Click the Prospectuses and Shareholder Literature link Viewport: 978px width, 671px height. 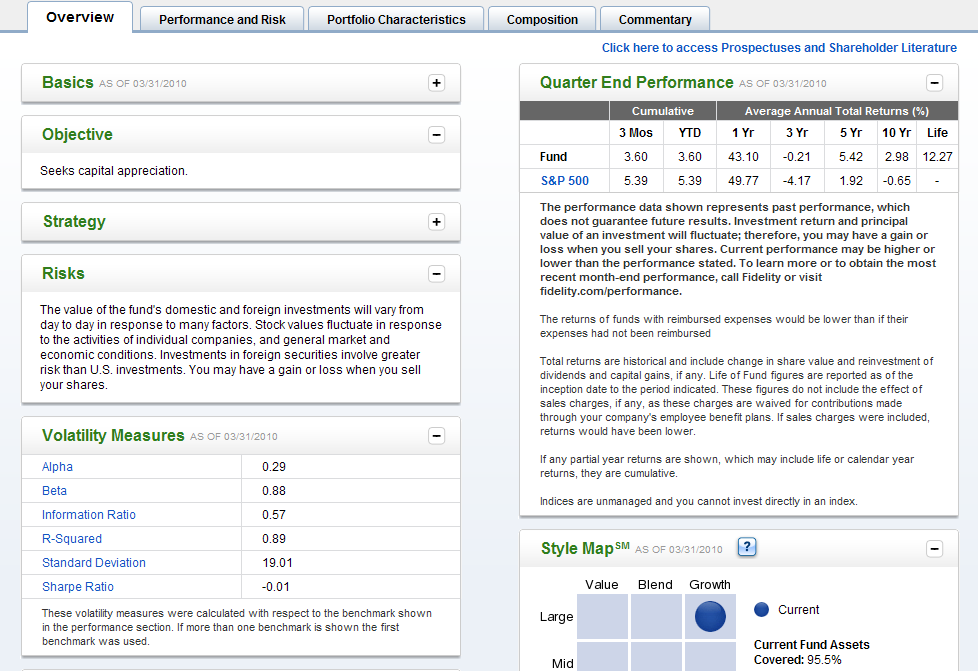click(x=779, y=48)
